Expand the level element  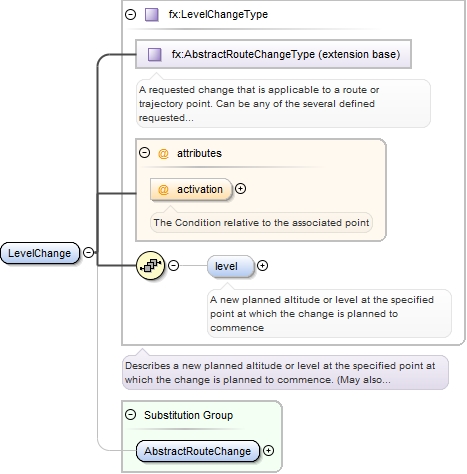pyautogui.click(x=262, y=265)
